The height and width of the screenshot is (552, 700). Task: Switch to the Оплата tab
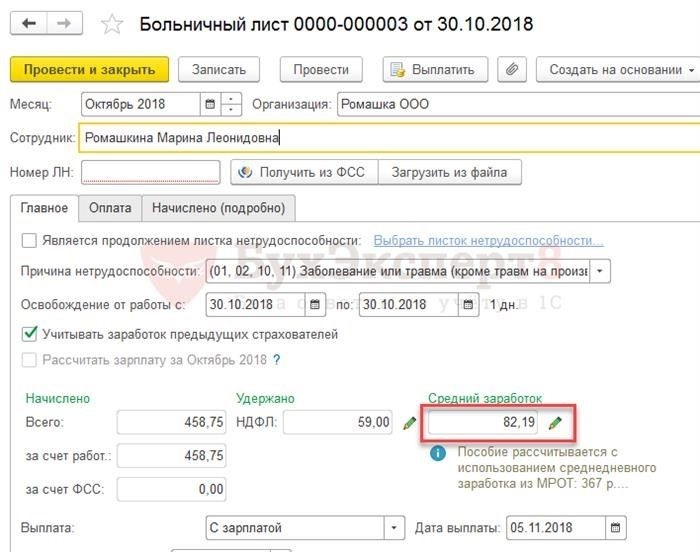click(x=110, y=208)
